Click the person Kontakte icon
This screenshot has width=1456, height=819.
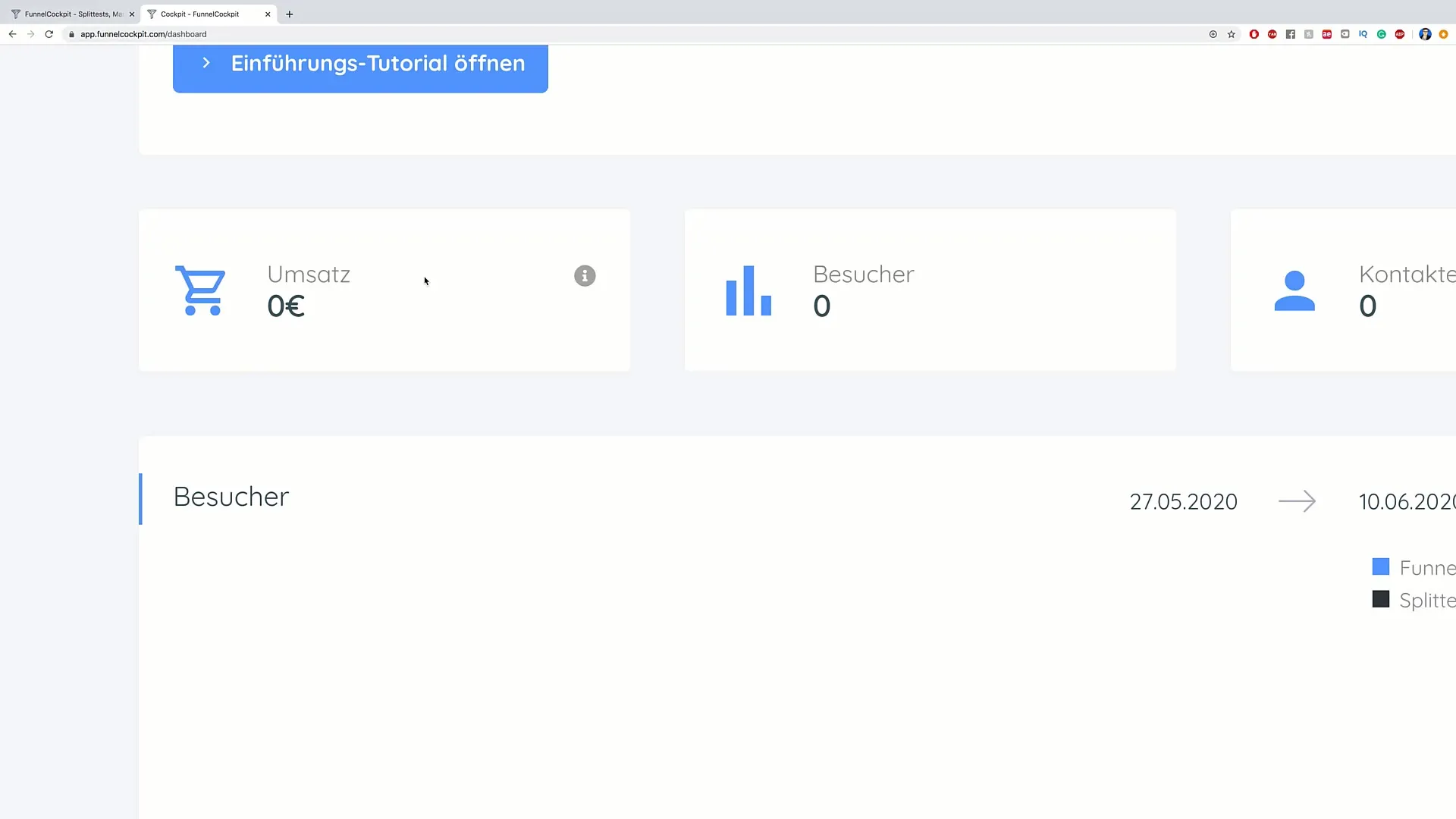click(x=1294, y=291)
